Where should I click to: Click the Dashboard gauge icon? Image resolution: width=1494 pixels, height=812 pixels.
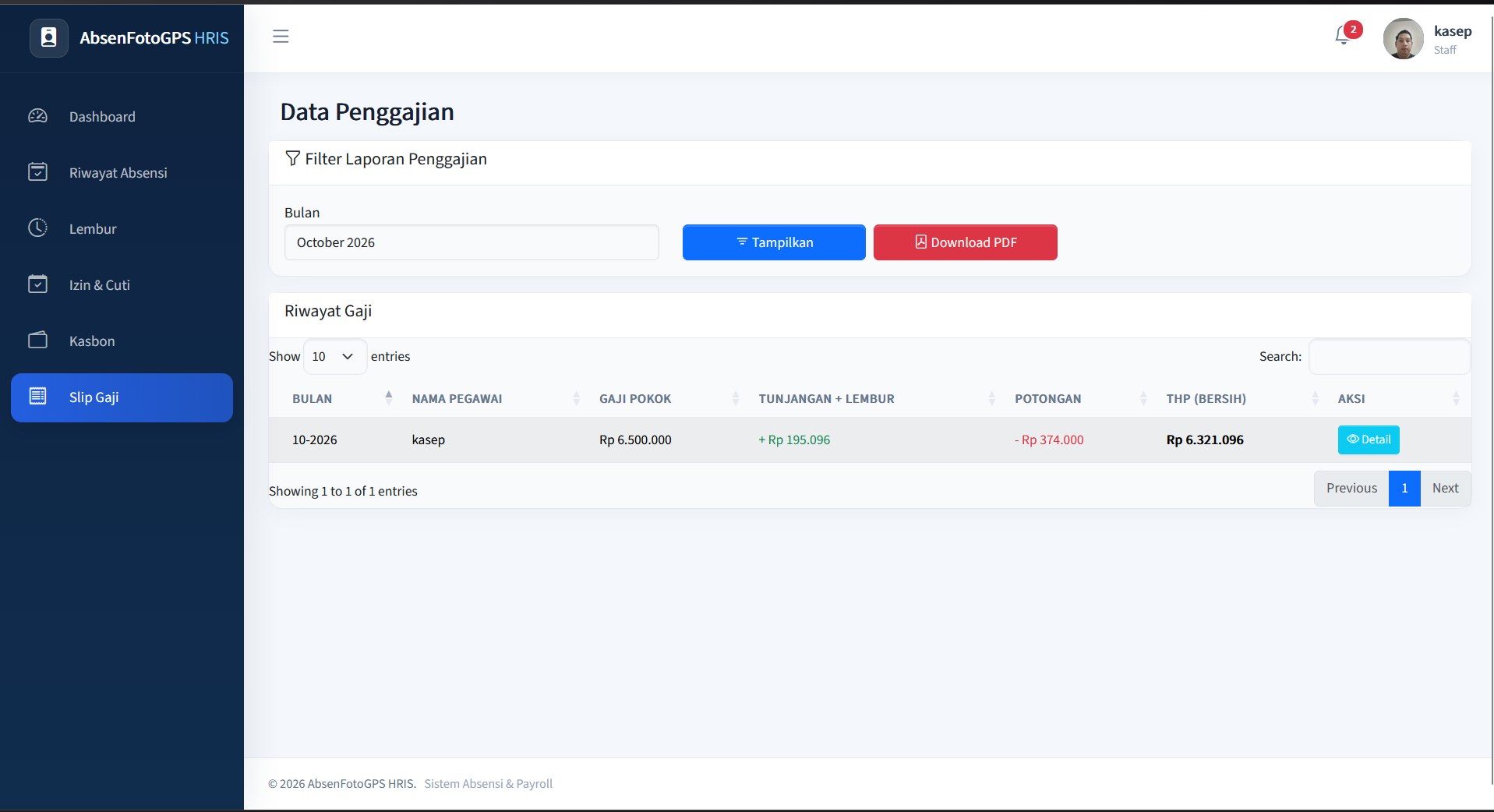37,116
